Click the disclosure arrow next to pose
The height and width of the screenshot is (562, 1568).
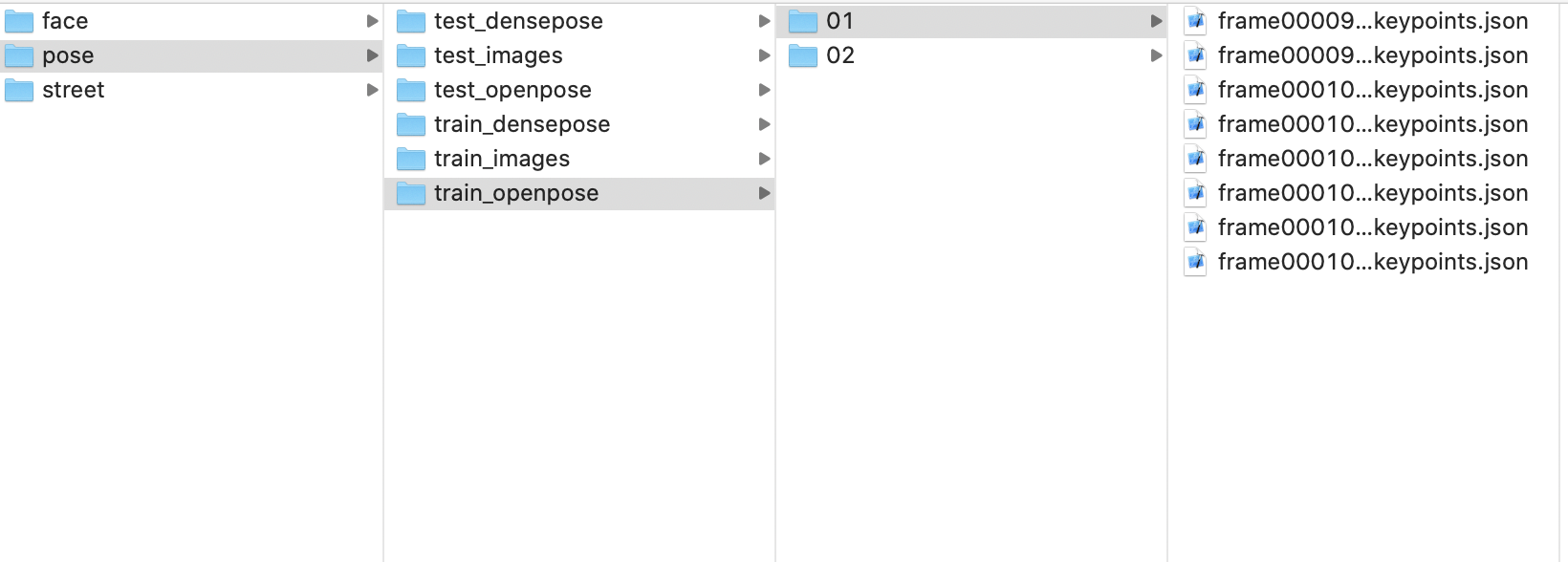click(x=372, y=55)
